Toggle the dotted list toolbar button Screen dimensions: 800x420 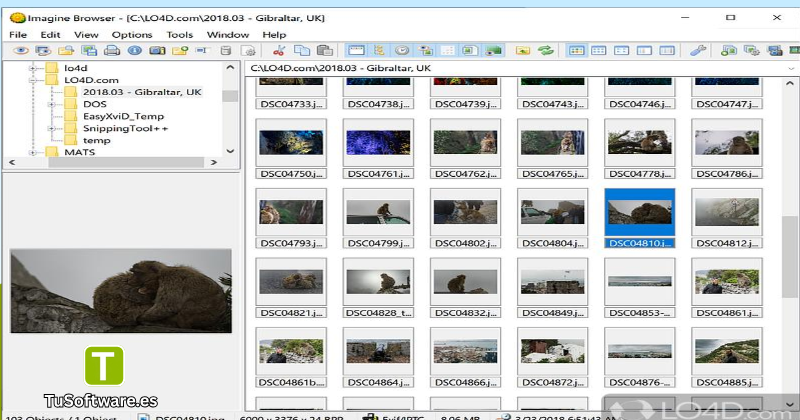[448, 51]
